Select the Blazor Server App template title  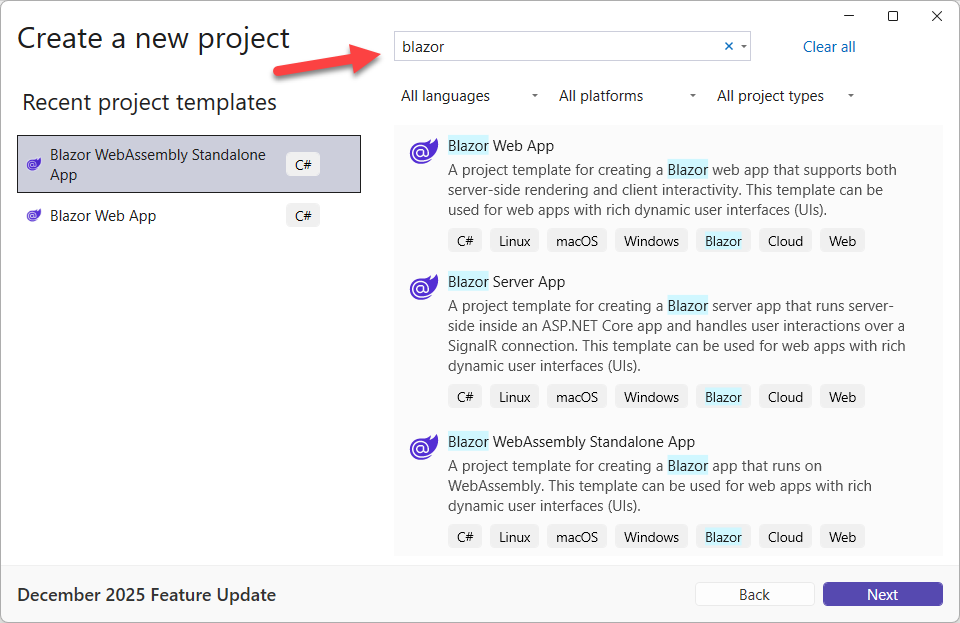coord(506,282)
